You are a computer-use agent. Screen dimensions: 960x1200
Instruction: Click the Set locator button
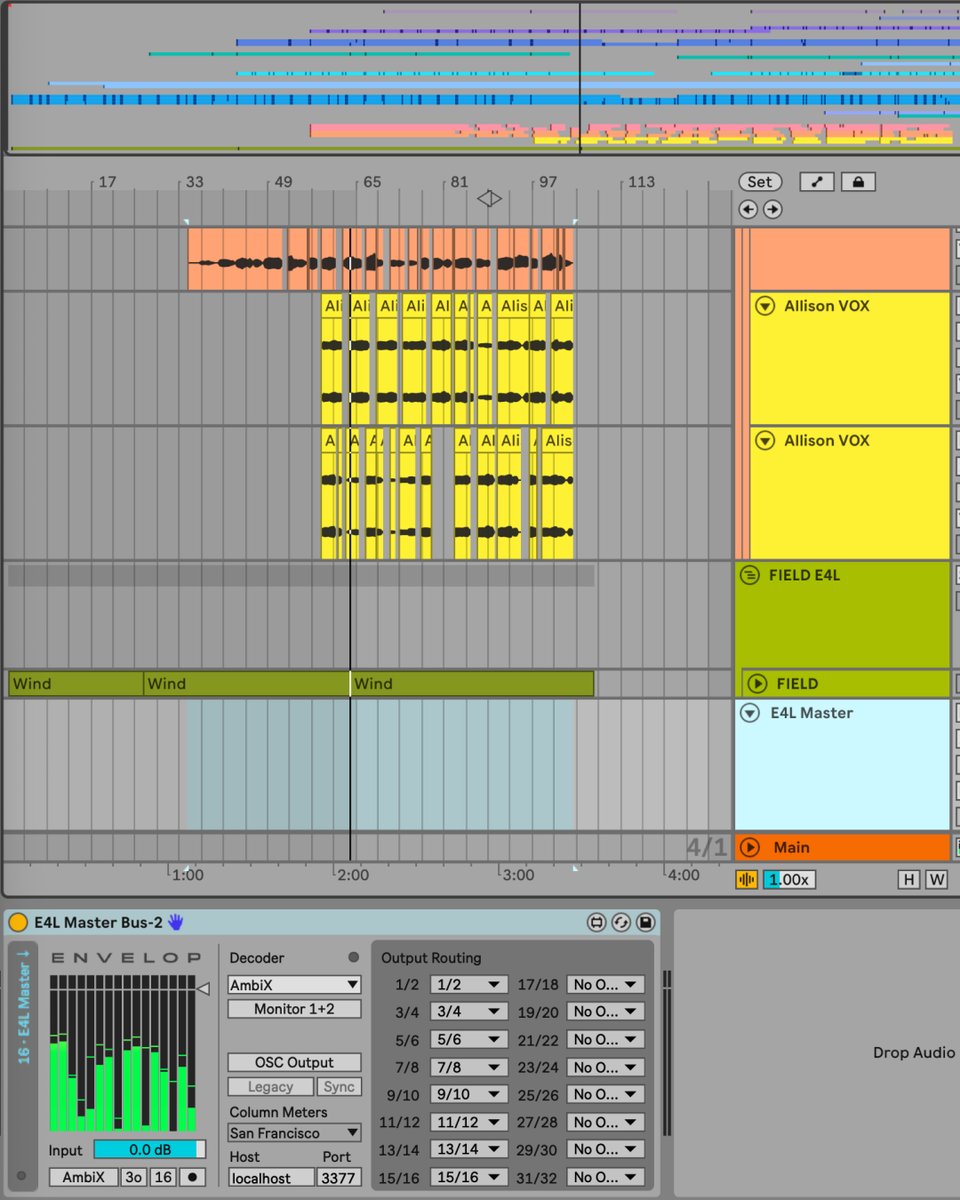(x=760, y=182)
